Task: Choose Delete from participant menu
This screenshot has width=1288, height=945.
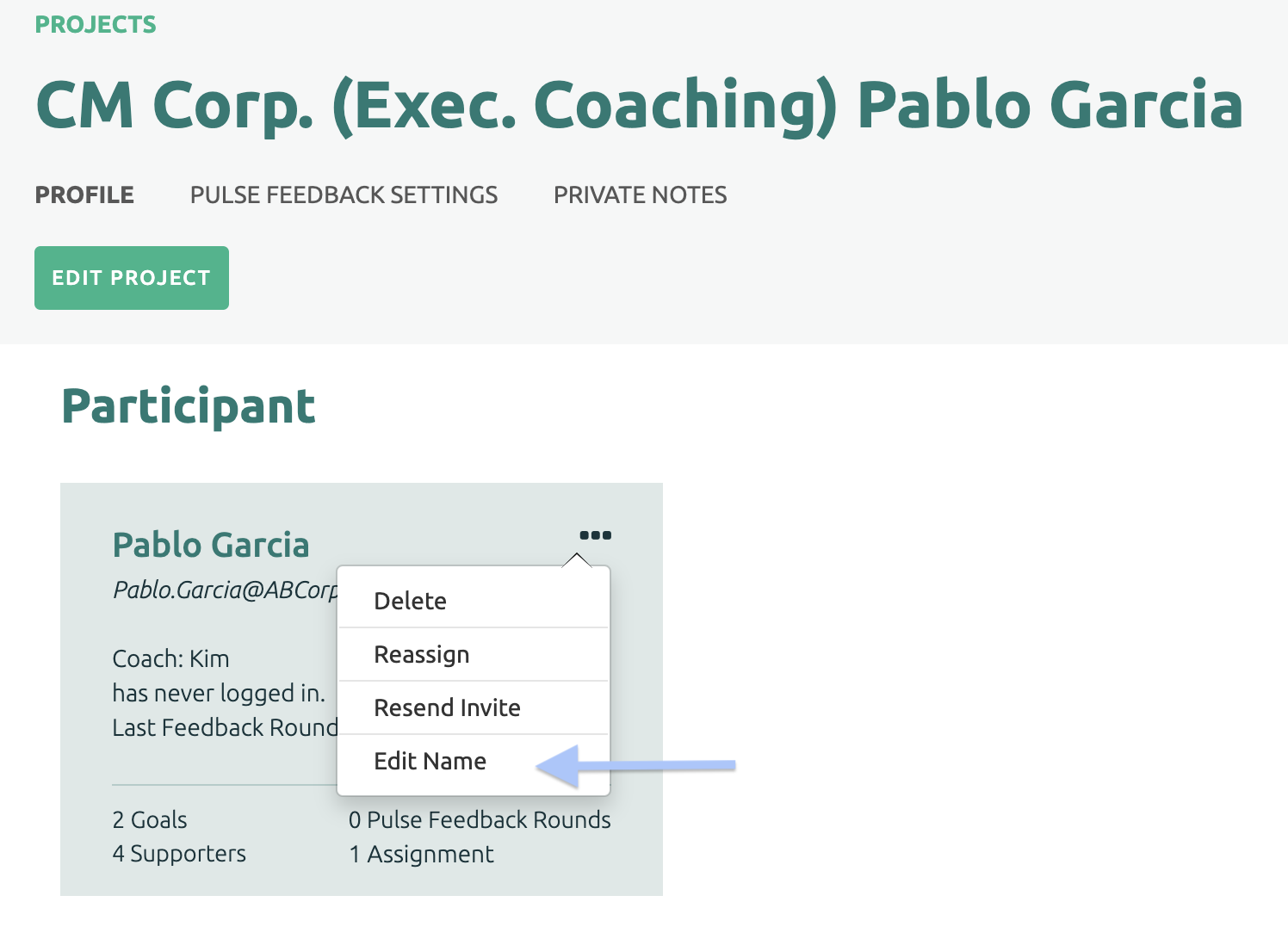Action: tap(474, 601)
